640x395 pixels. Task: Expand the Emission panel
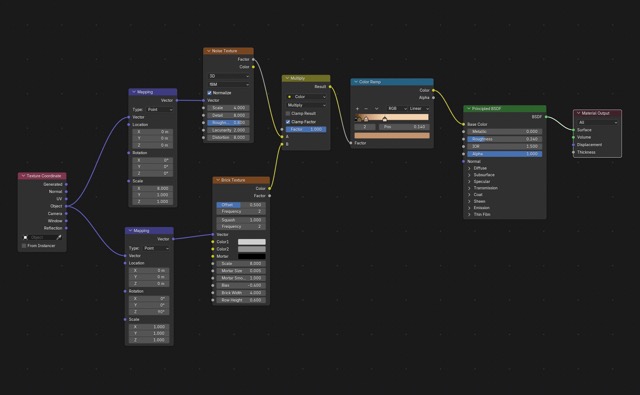pos(469,208)
